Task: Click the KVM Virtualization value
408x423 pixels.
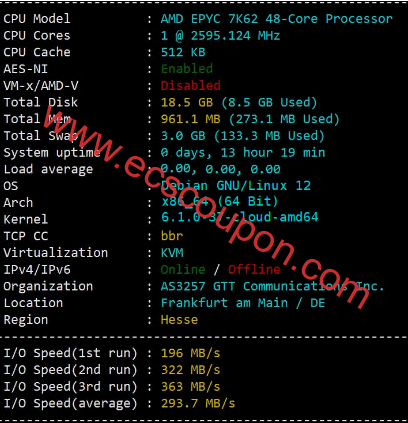Action: (x=172, y=253)
